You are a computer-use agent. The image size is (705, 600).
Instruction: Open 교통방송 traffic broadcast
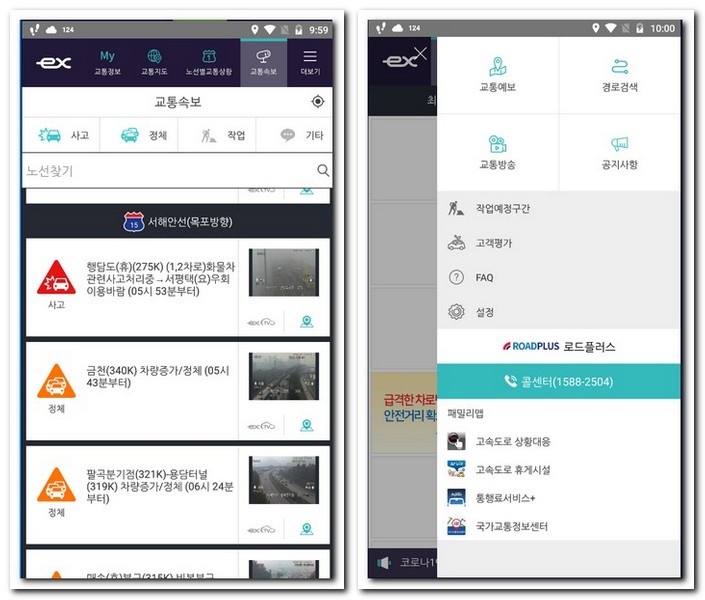tap(498, 152)
